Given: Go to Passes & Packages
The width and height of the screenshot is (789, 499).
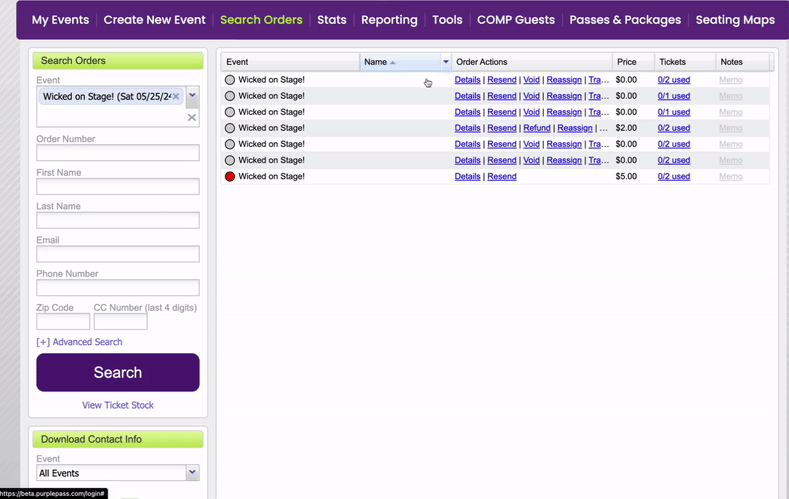Looking at the screenshot, I should point(625,20).
